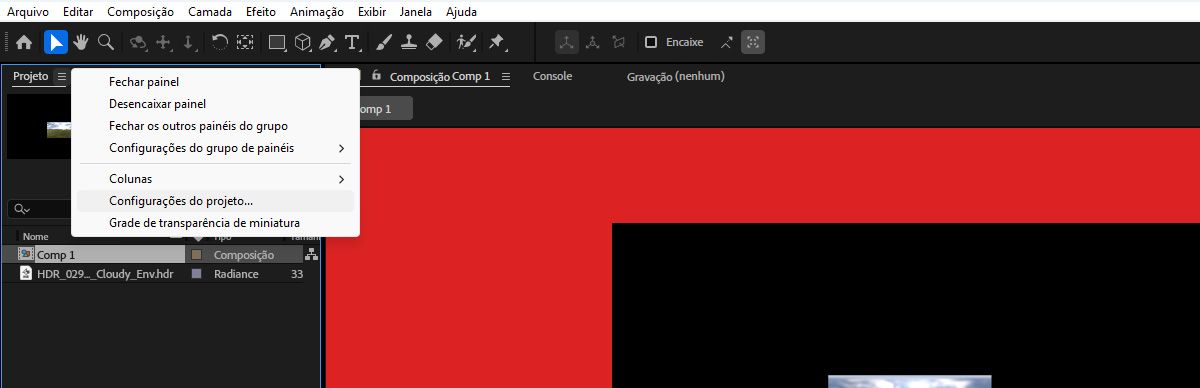Open the Composição Comp 1 panel menu
Image resolution: width=1200 pixels, height=388 pixels.
pos(505,77)
